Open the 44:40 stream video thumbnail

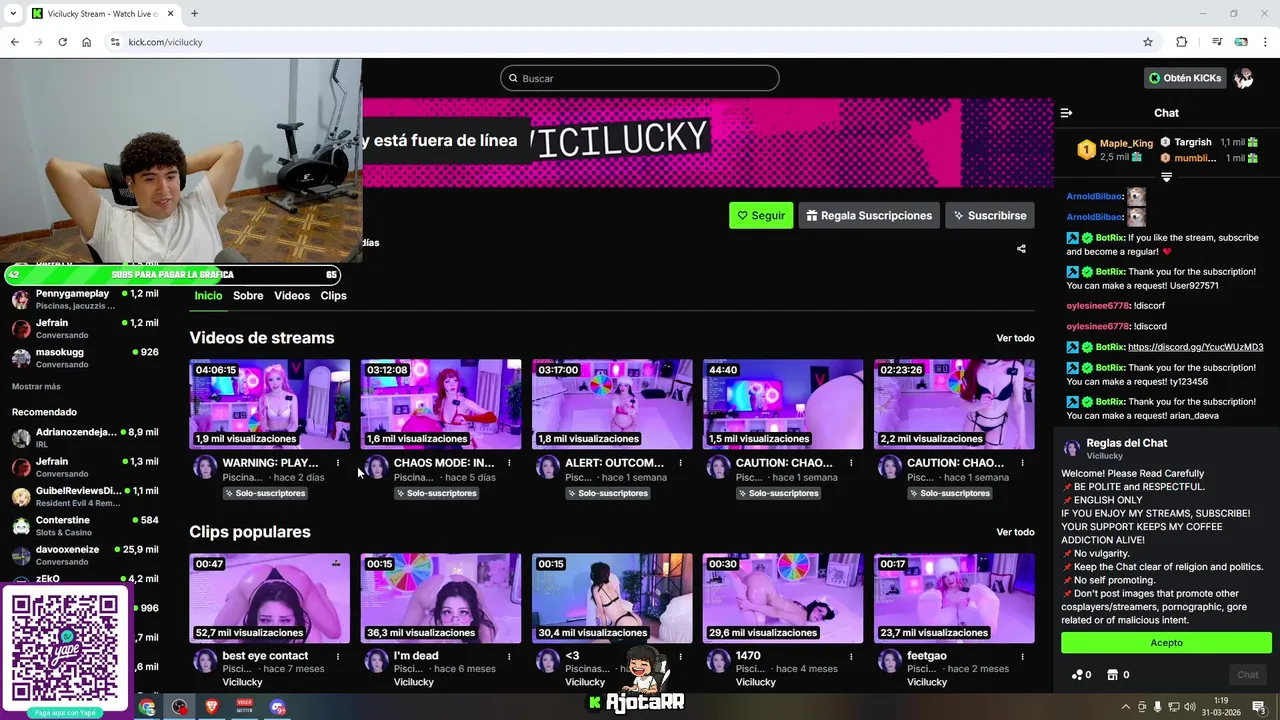[783, 404]
